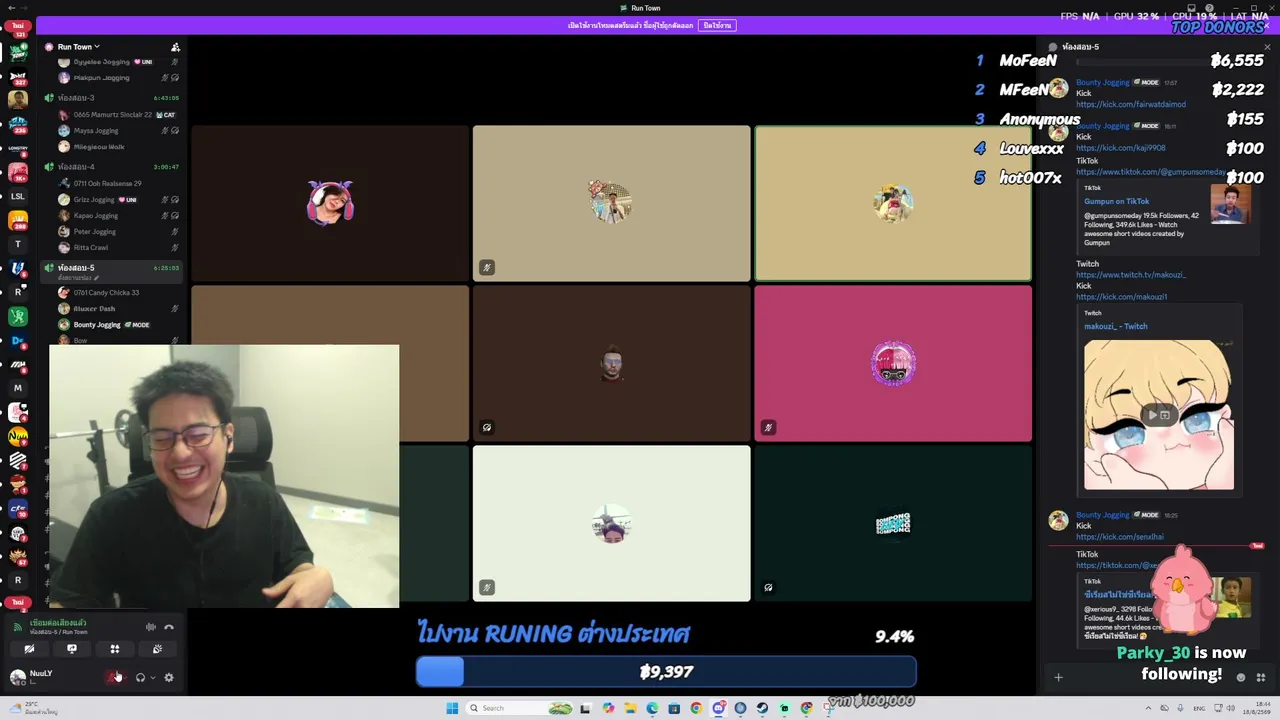The image size is (1280, 720).
Task: Turn on camera in voice panel
Action: click(29, 649)
